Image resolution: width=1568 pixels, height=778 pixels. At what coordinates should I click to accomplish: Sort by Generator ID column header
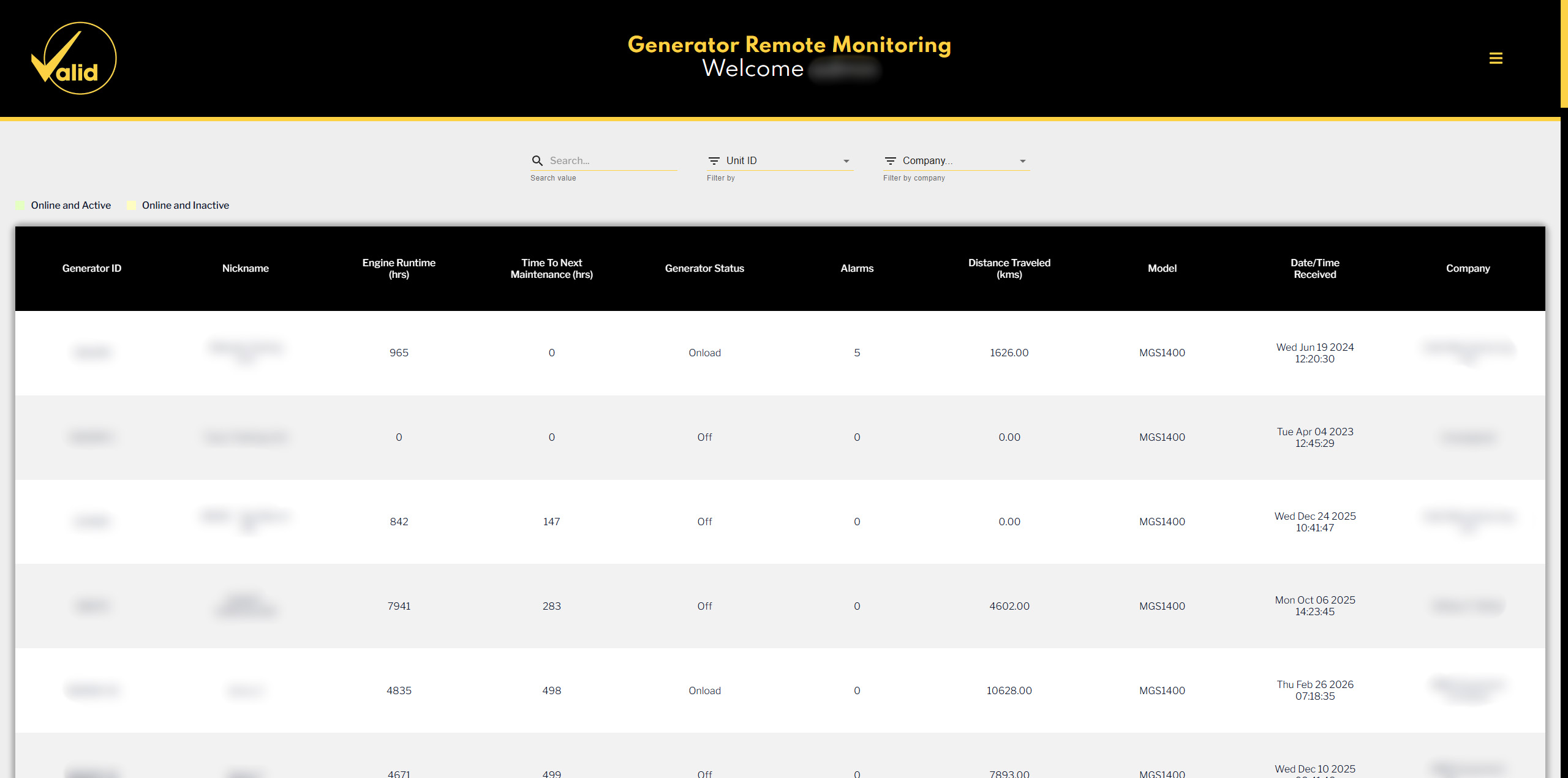[92, 268]
